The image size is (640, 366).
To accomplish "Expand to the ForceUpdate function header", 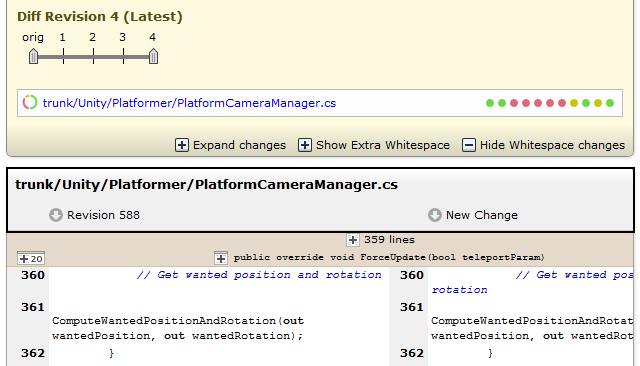I will click(220, 258).
